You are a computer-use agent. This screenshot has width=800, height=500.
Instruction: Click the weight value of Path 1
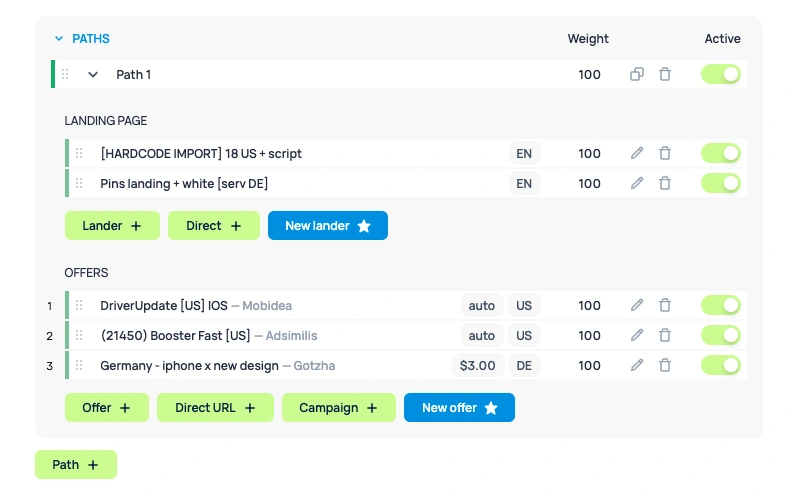coord(589,74)
